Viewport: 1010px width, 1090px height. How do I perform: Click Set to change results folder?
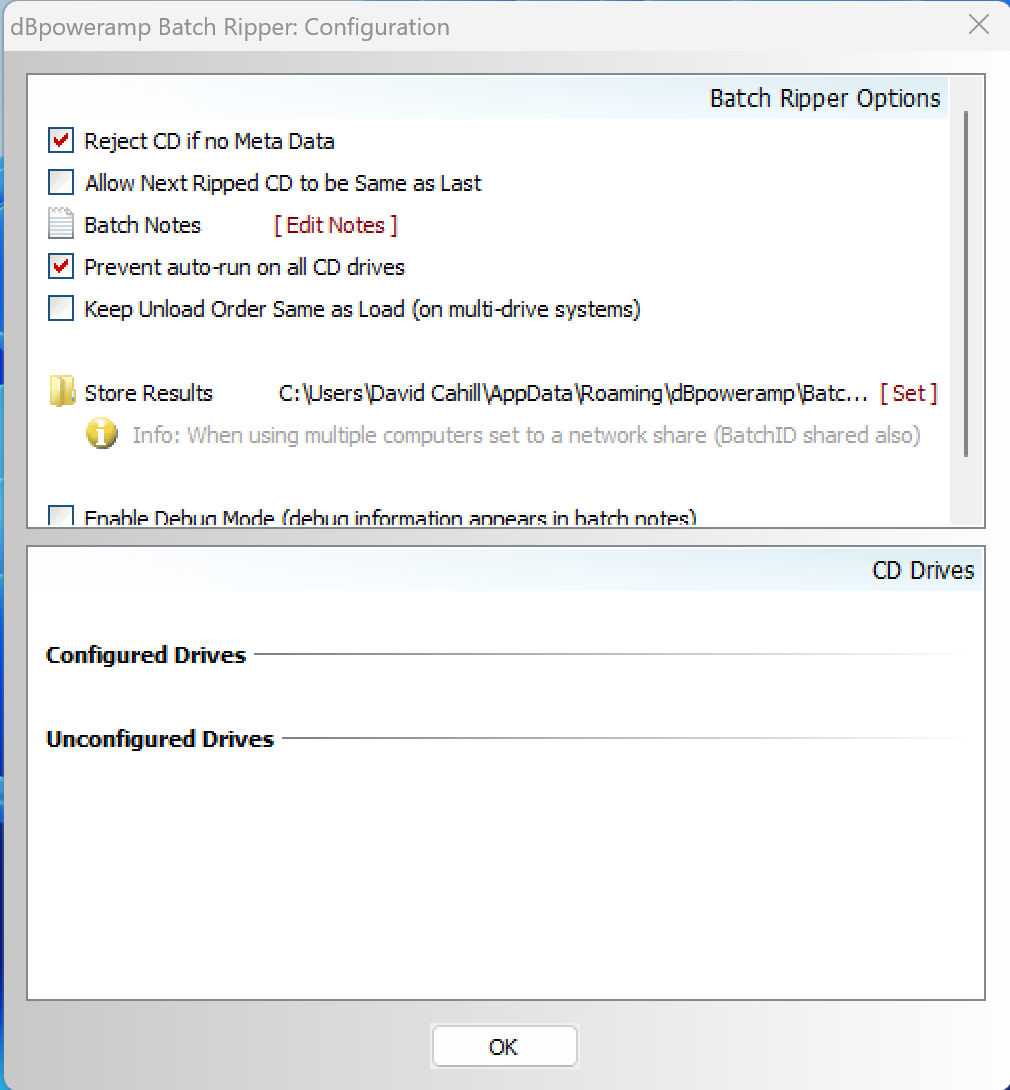908,393
